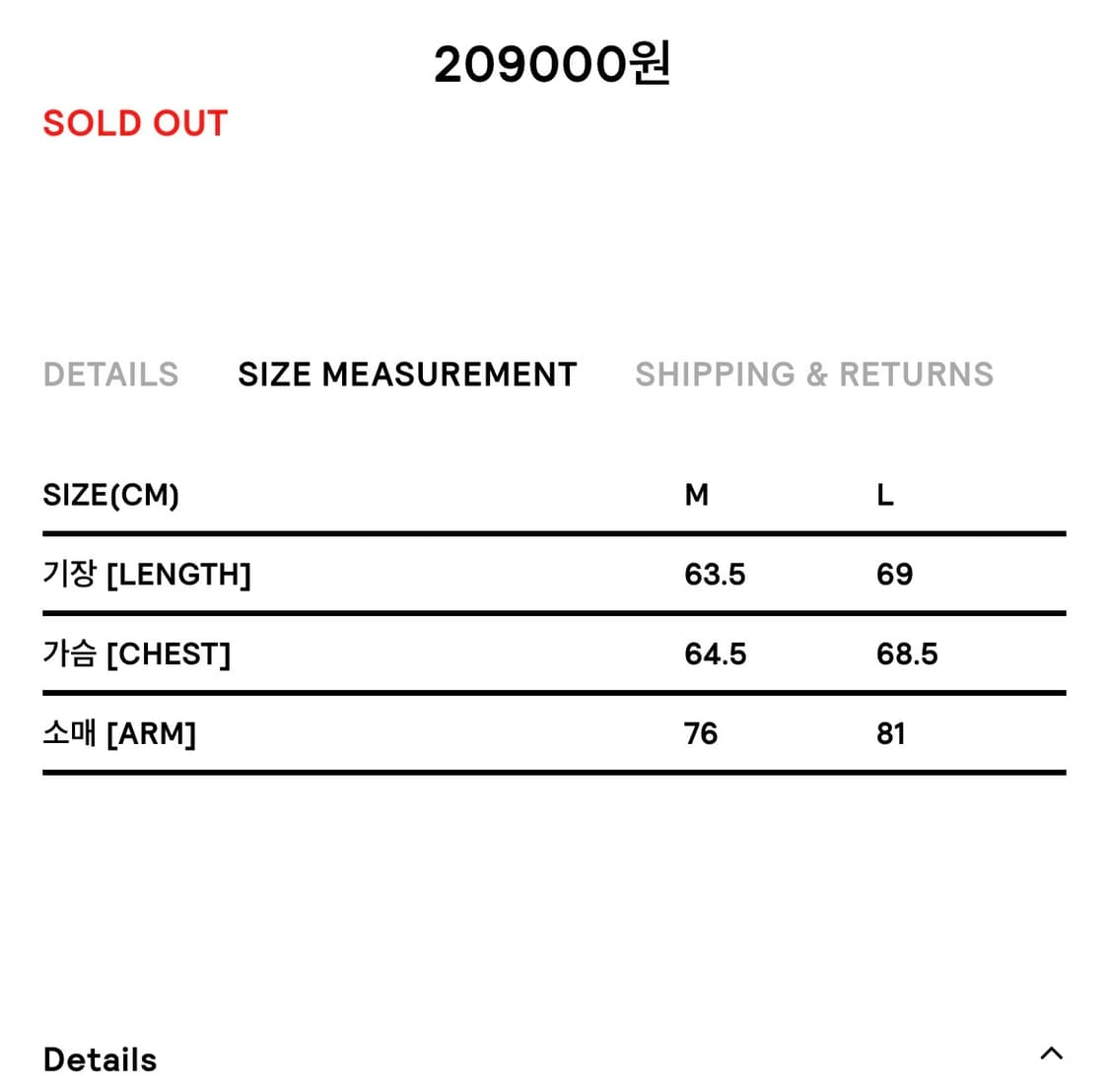Image resolution: width=1109 pixels, height=1092 pixels.
Task: Click the L arm value 81
Action: 890,733
